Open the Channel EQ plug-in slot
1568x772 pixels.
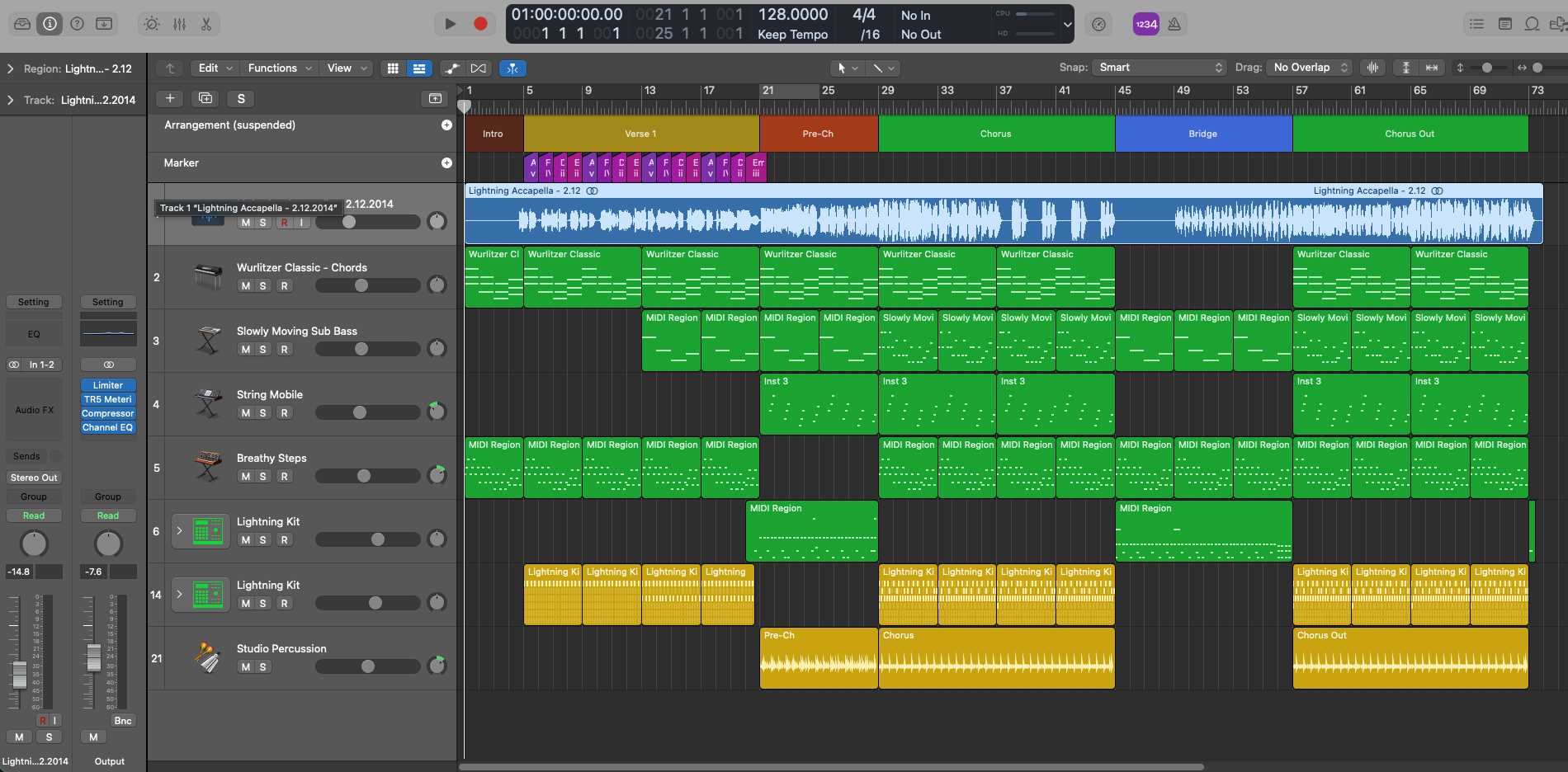tap(108, 427)
